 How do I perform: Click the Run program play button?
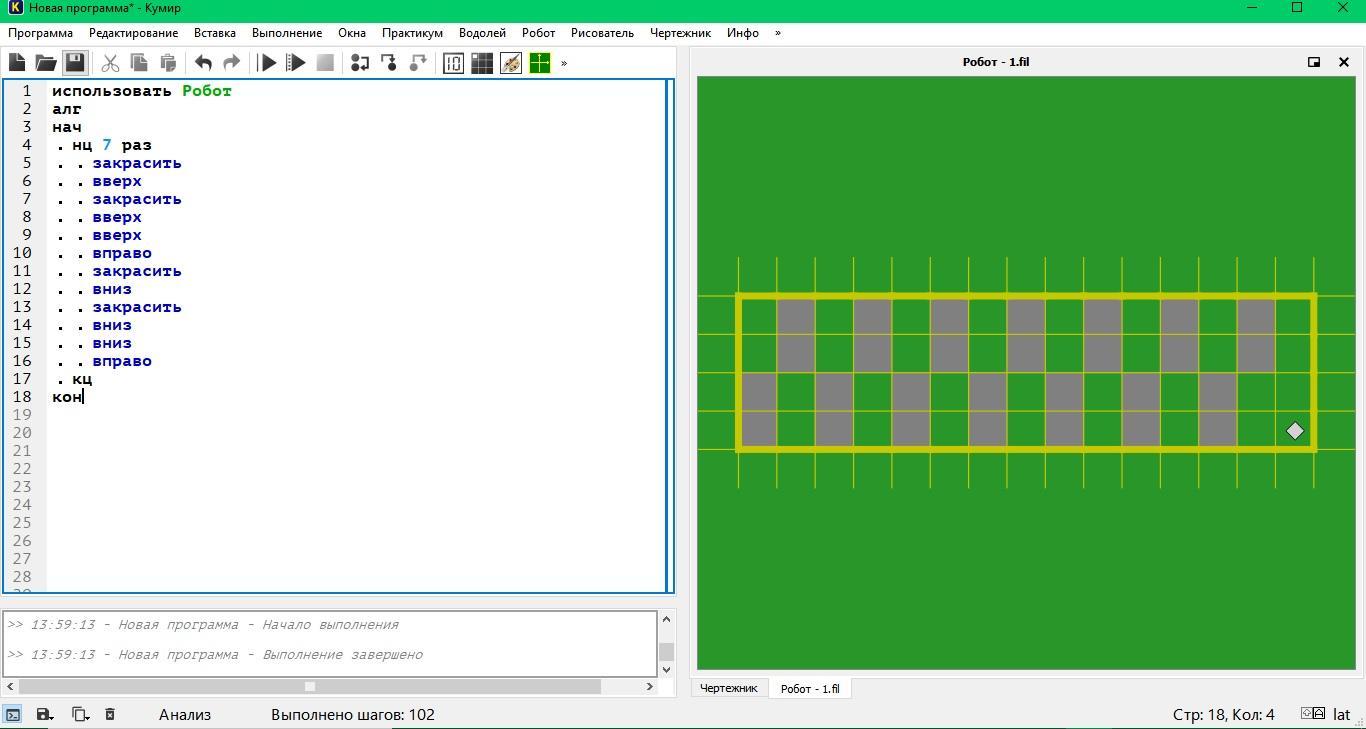coord(267,63)
